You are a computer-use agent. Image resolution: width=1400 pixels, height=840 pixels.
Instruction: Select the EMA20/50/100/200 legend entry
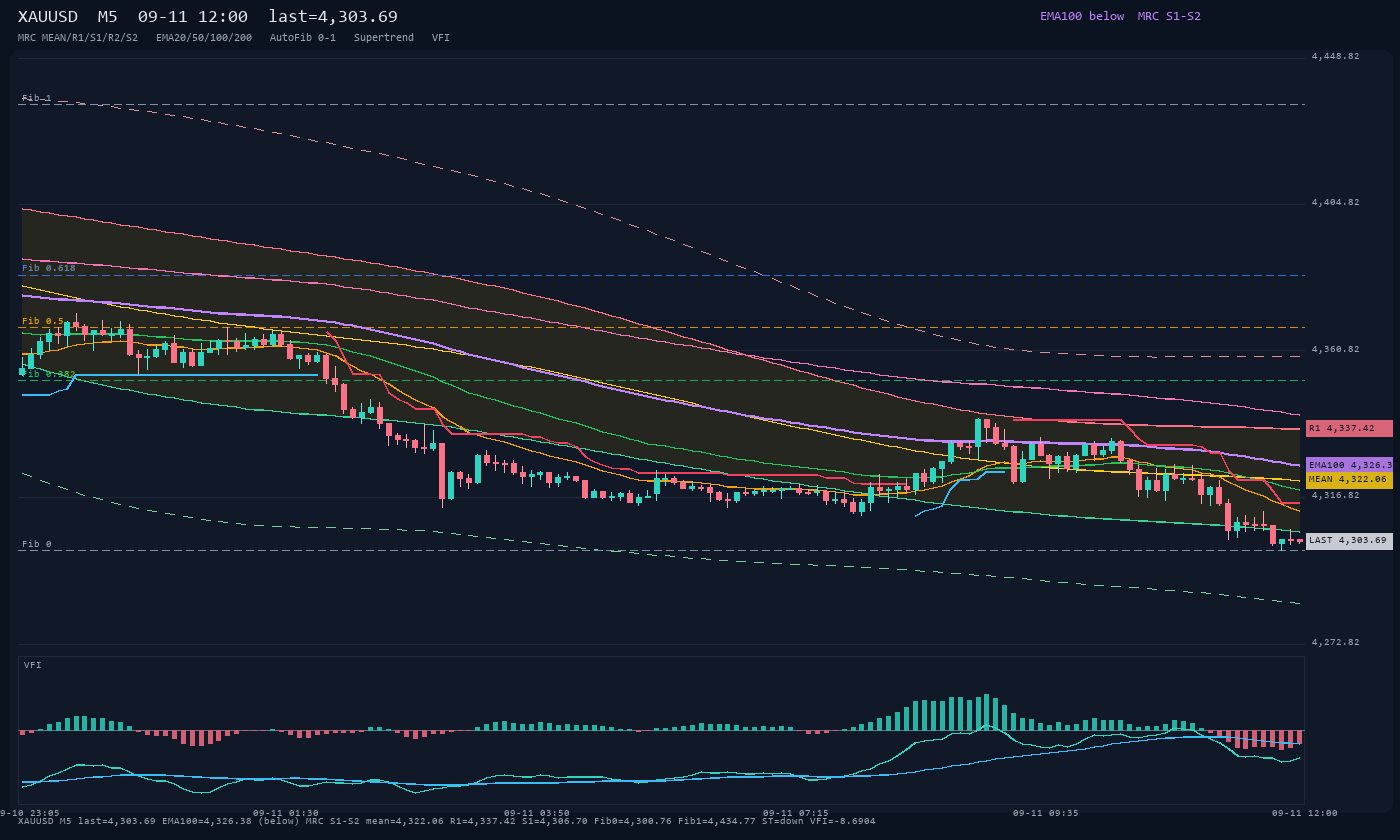(x=204, y=38)
